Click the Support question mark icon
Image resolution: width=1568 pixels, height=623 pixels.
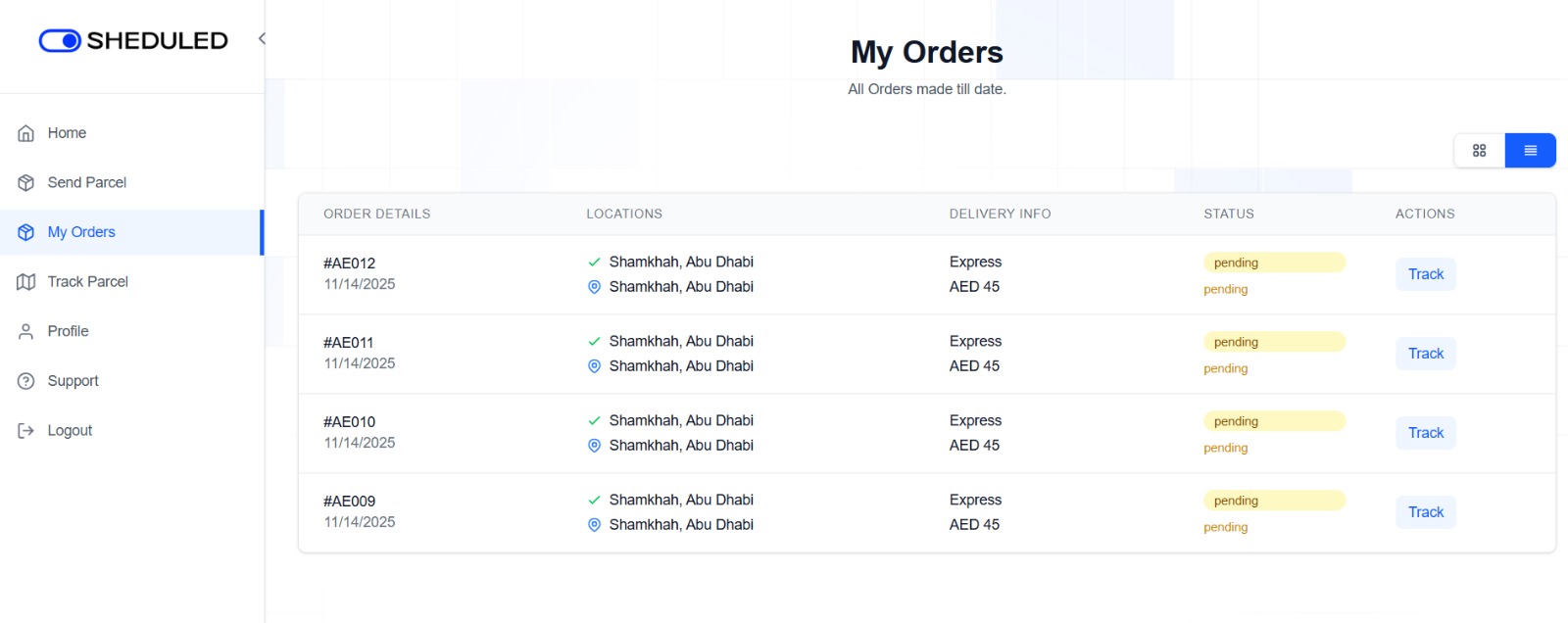[x=26, y=381]
